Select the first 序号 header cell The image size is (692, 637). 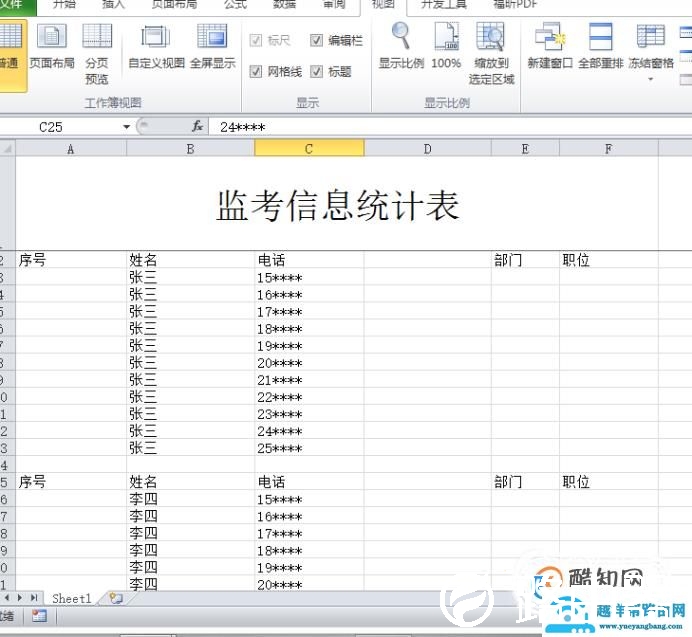click(71, 260)
